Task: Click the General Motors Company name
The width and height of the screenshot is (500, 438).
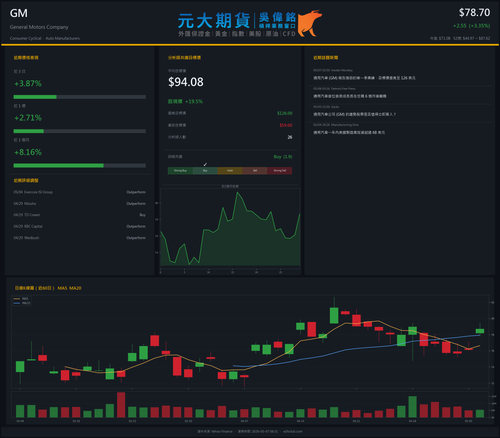Action: coord(39,27)
